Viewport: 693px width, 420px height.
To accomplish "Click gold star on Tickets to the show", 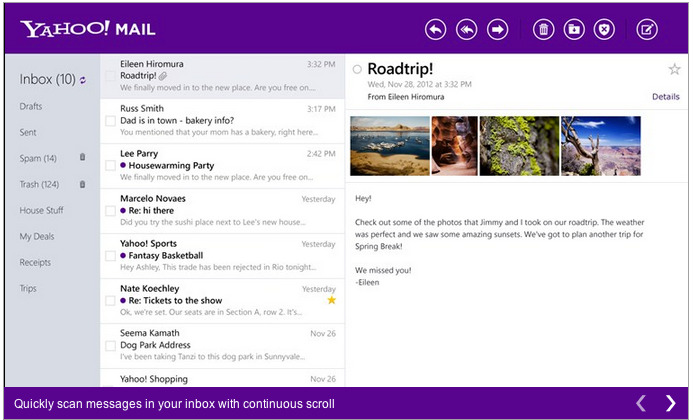I will pyautogui.click(x=331, y=300).
